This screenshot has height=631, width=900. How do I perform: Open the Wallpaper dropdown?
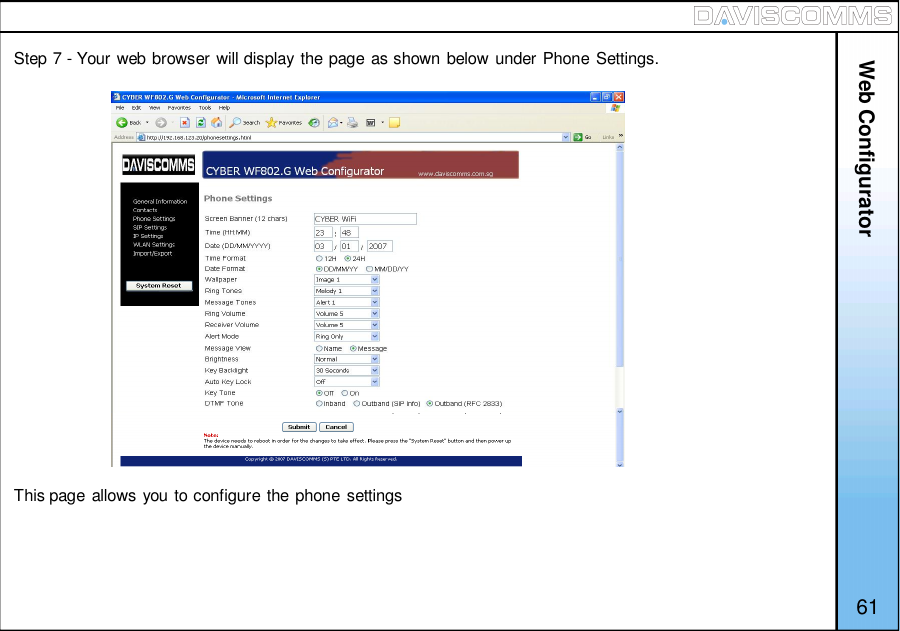[x=374, y=280]
